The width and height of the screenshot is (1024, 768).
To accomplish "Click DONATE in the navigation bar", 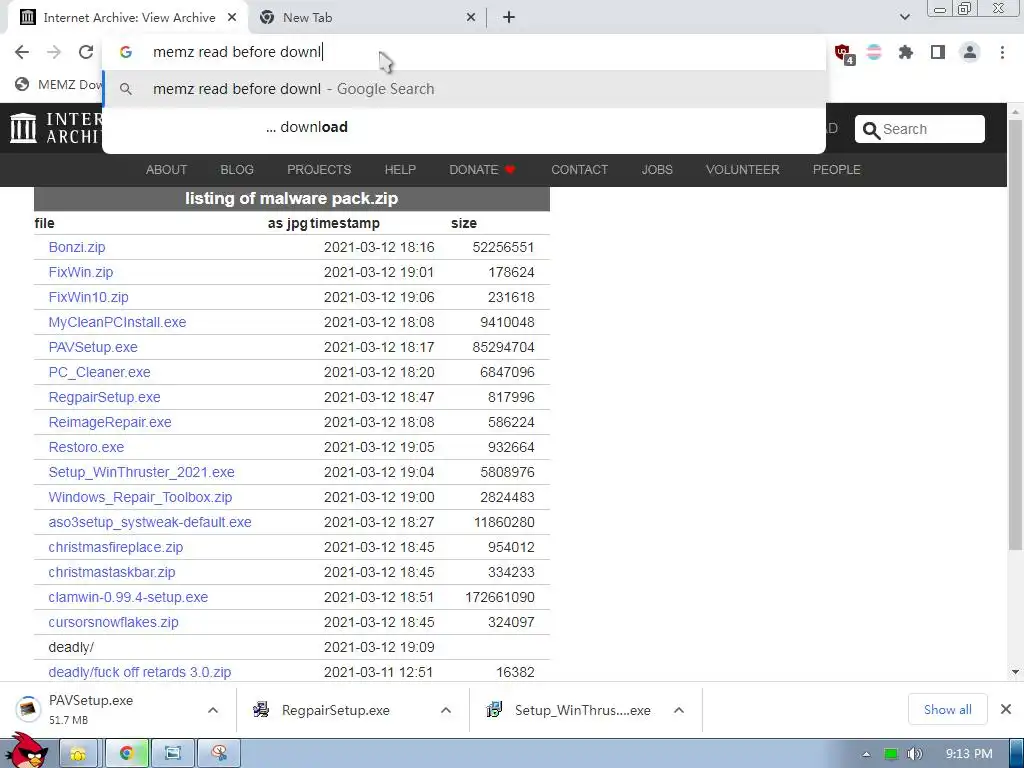I will click(x=482, y=170).
